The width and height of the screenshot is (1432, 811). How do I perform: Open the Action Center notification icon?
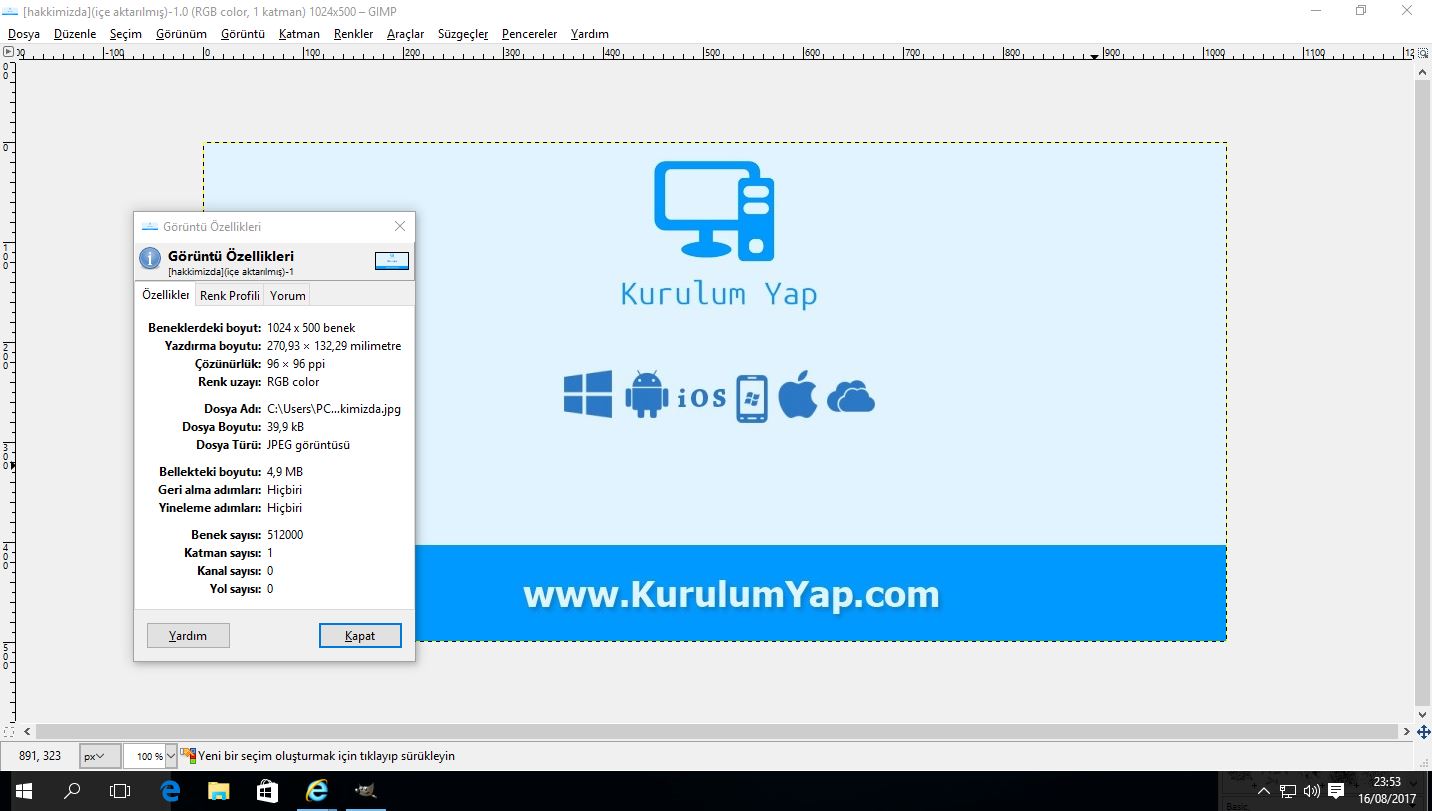[x=1336, y=791]
